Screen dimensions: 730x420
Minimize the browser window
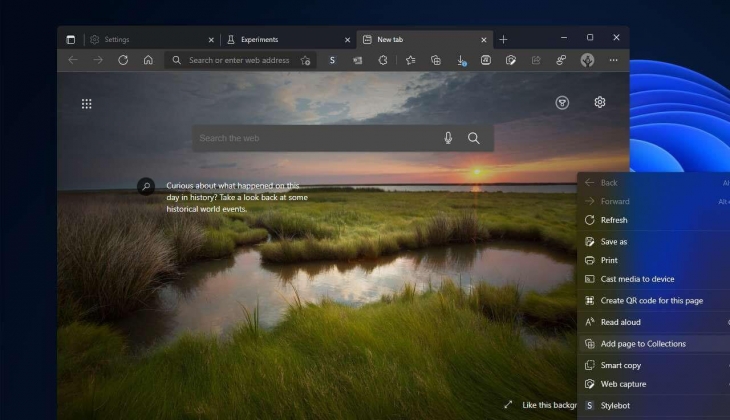pyautogui.click(x=564, y=37)
